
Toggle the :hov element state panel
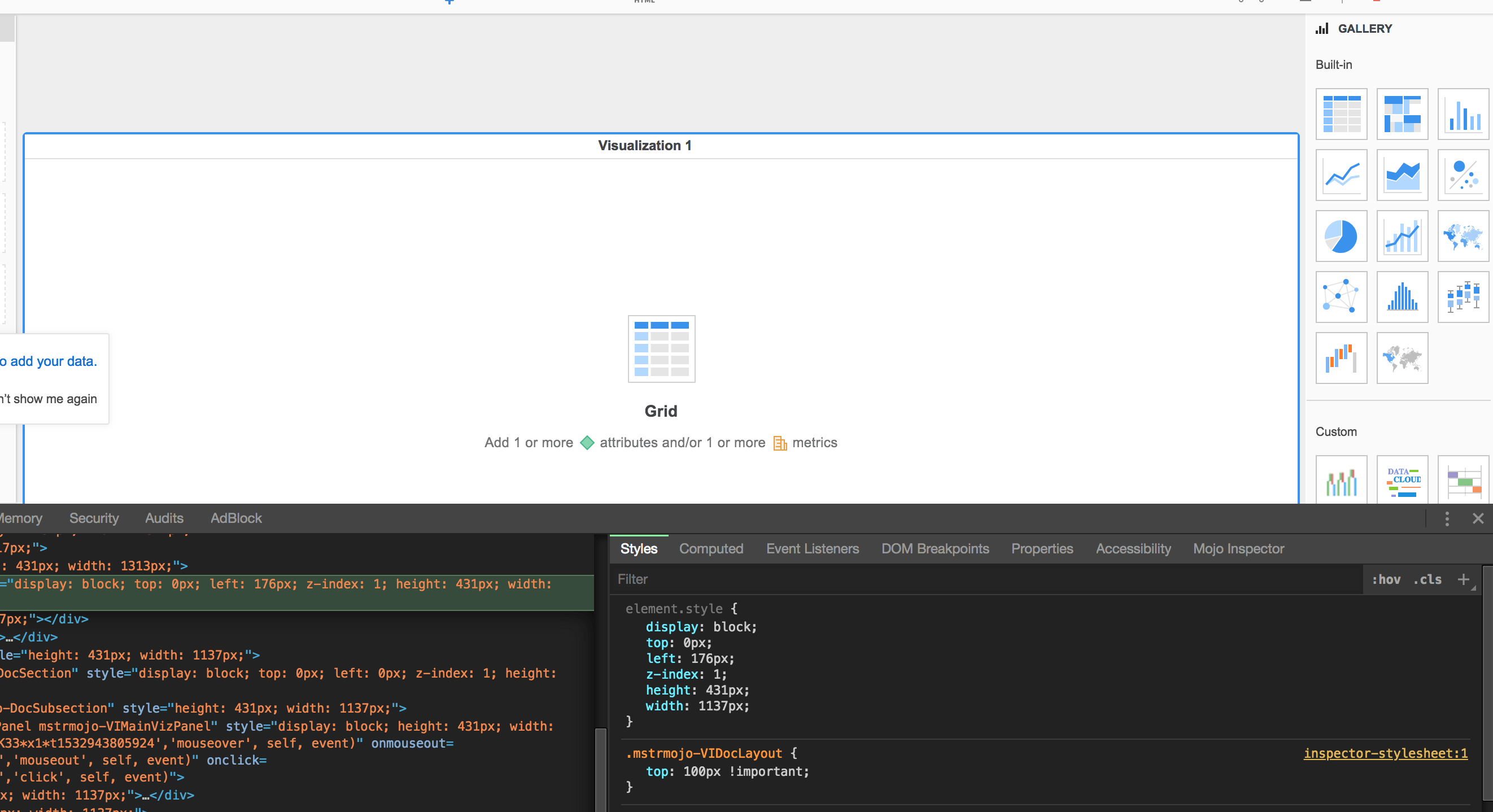point(1386,579)
